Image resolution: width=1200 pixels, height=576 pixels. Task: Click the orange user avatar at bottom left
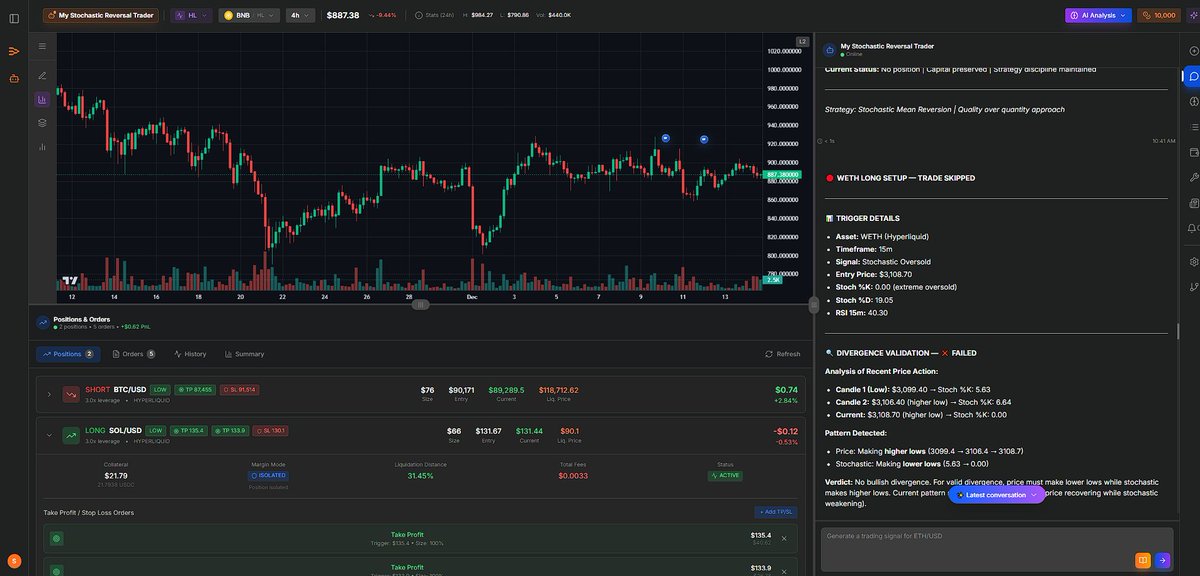point(14,561)
